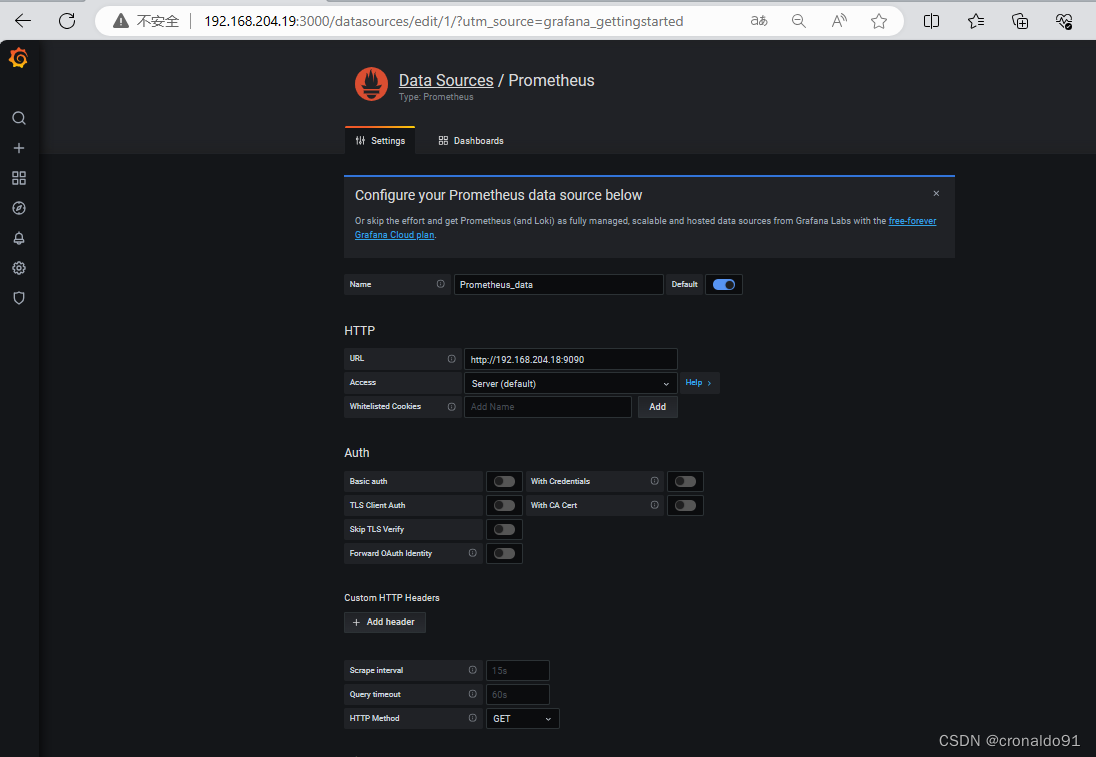
Task: Enable the Skip TLS Verify switch
Action: (x=504, y=530)
